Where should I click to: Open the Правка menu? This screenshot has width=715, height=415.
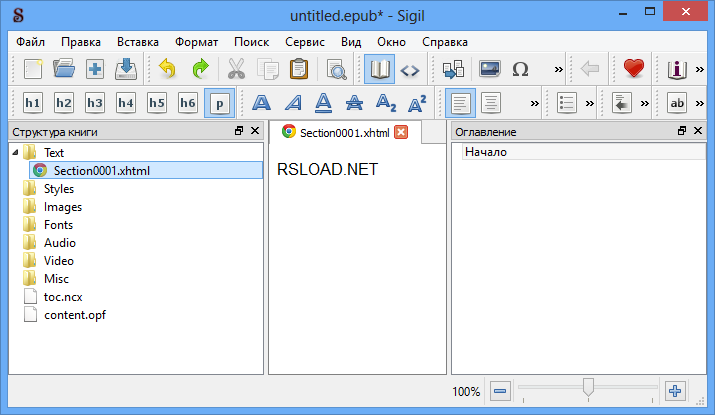coord(81,42)
